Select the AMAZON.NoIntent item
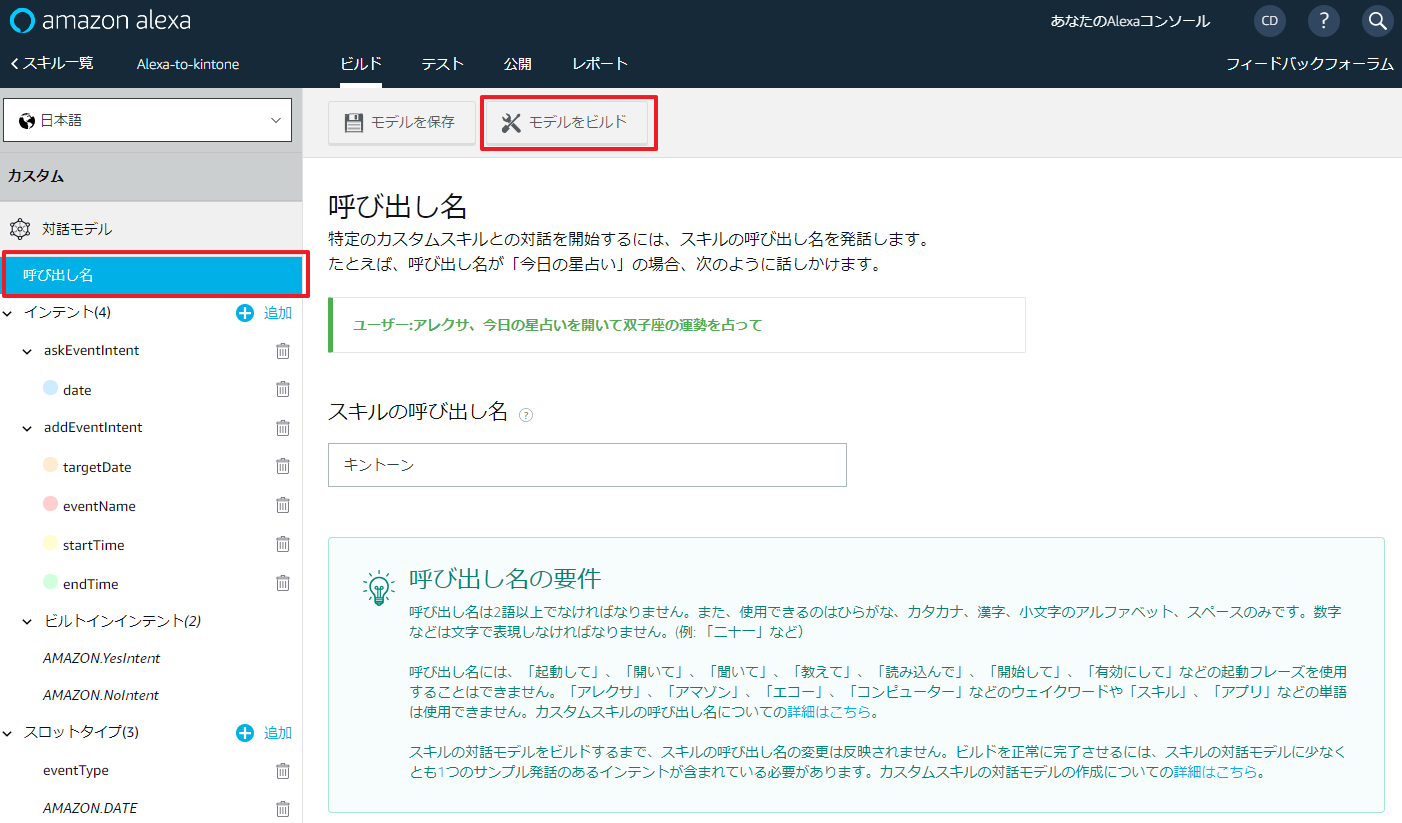Screen dimensions: 1402x823 101,695
